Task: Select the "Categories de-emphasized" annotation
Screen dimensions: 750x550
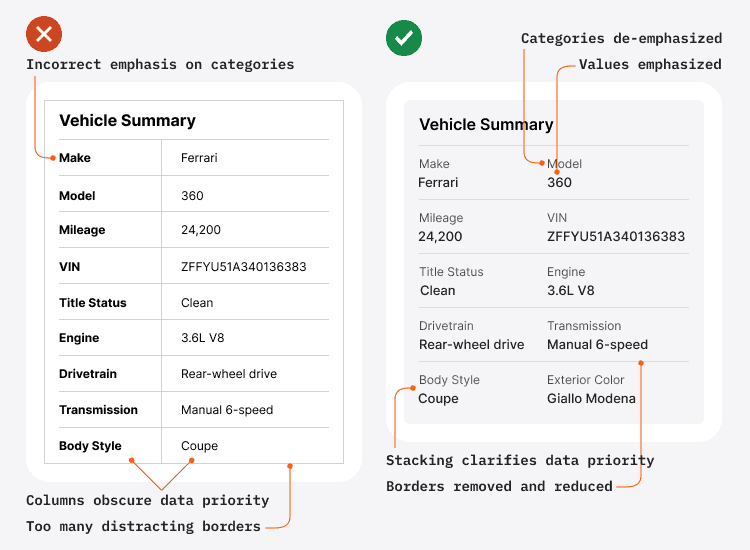Action: tap(621, 39)
